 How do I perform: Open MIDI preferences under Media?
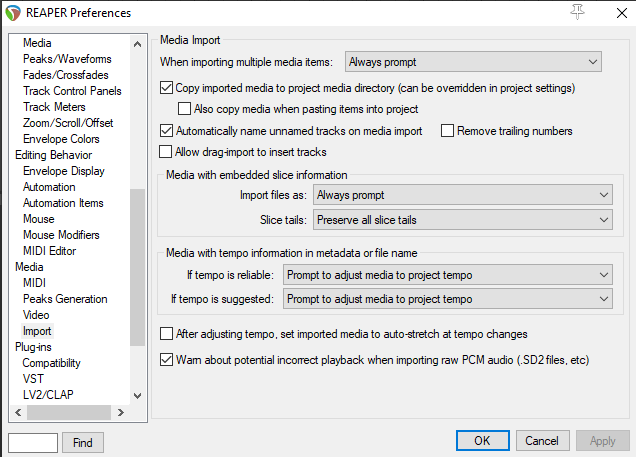(x=34, y=283)
